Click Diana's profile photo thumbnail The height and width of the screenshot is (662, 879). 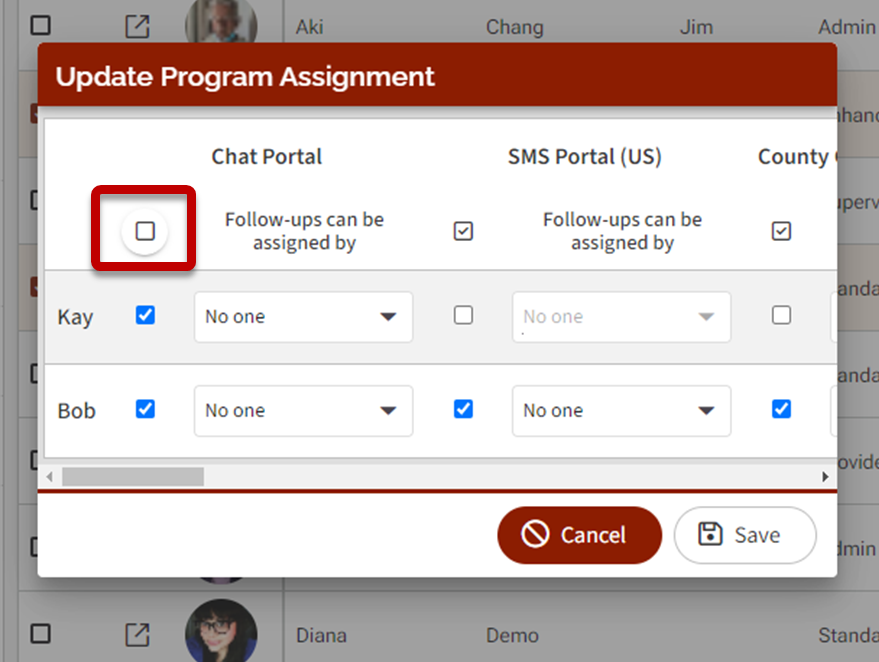(x=221, y=632)
